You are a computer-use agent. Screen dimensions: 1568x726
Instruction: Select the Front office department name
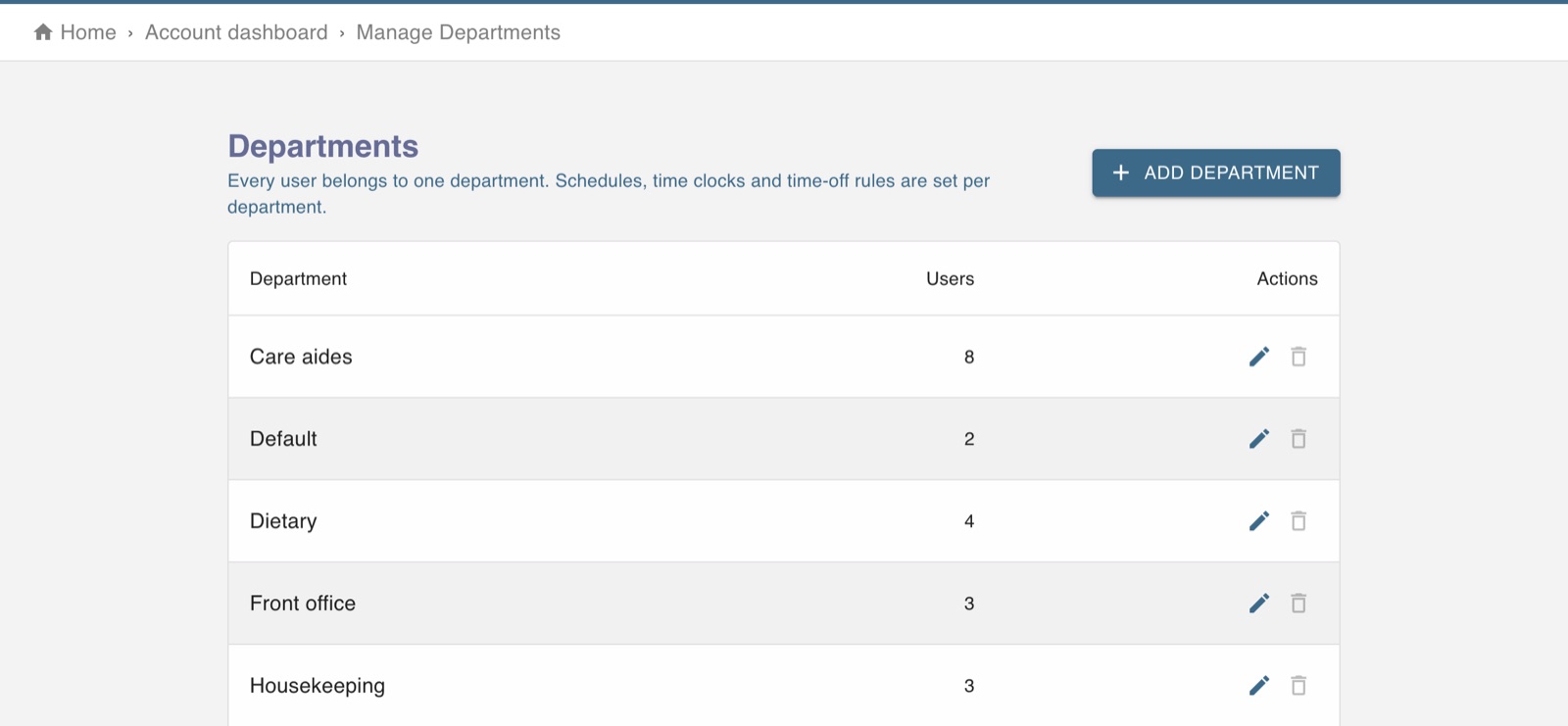click(303, 604)
